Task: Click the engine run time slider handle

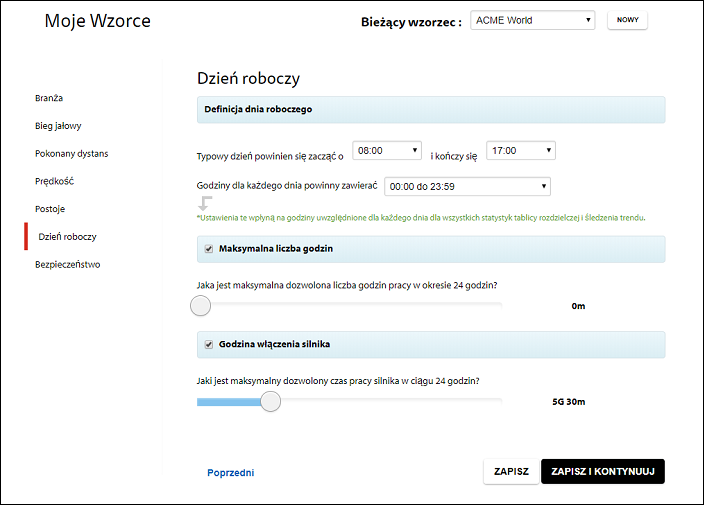Action: pos(271,401)
